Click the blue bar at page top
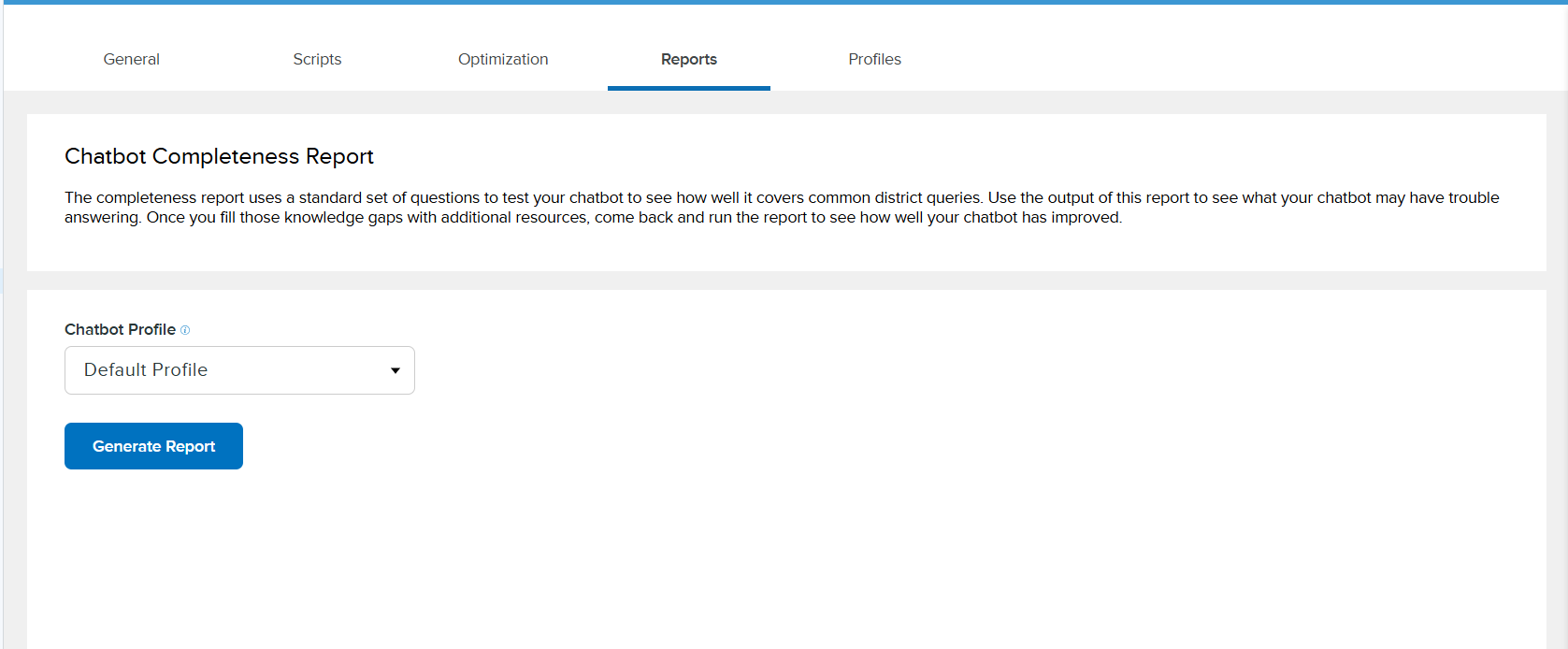The image size is (1568, 649). (x=784, y=2)
